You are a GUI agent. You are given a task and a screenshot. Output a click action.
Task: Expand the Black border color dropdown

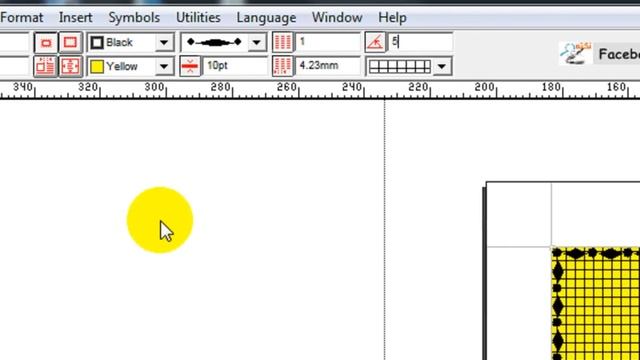click(x=164, y=42)
